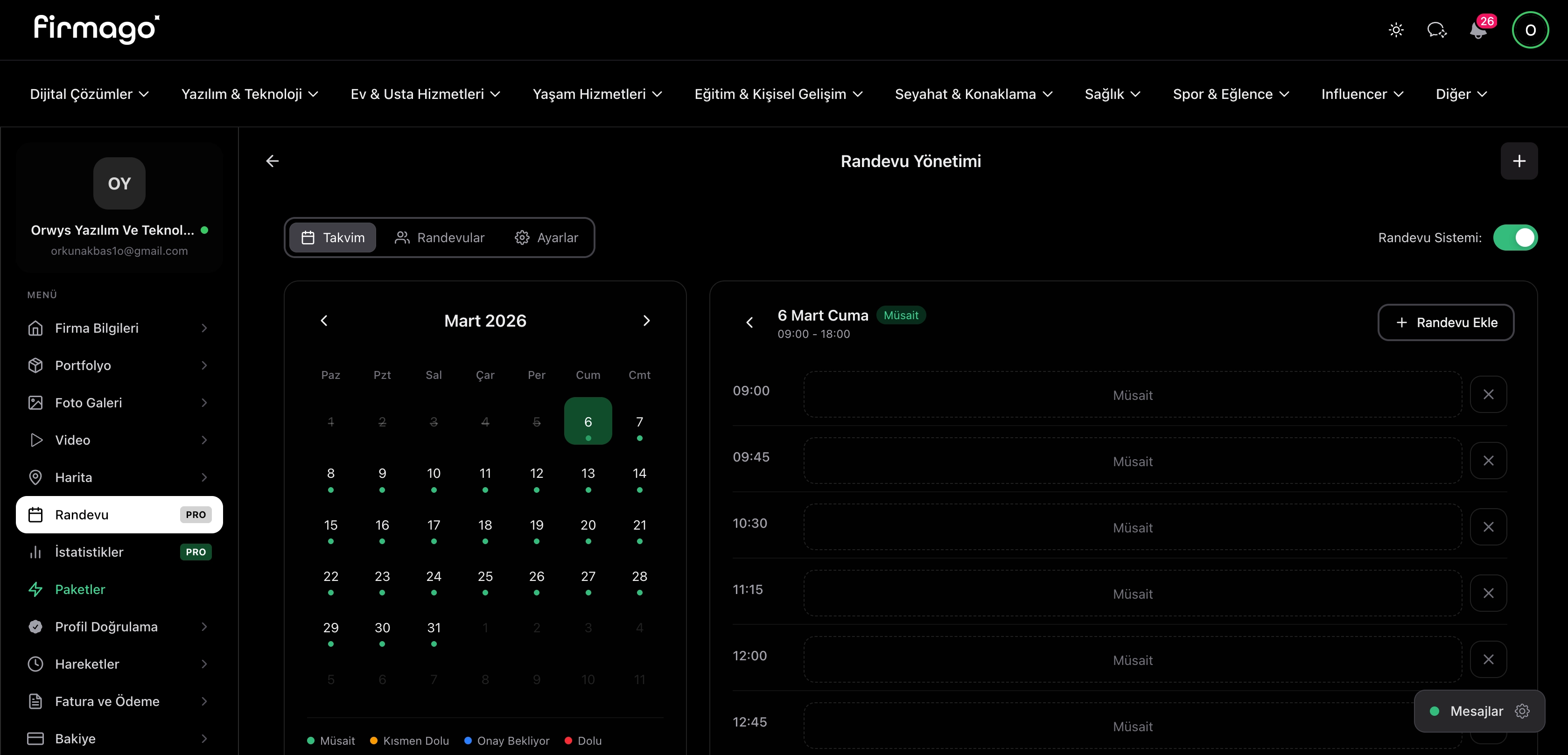The width and height of the screenshot is (1568, 755).
Task: Expand Yazılım & Teknoloji dropdown
Action: 250,94
